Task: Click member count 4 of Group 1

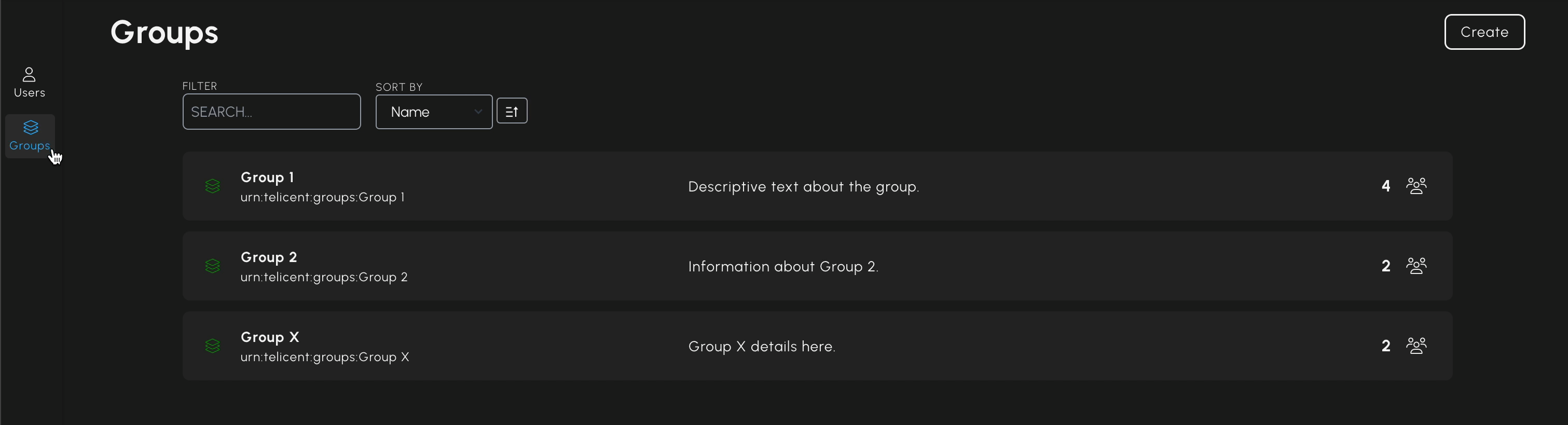Action: (1386, 186)
